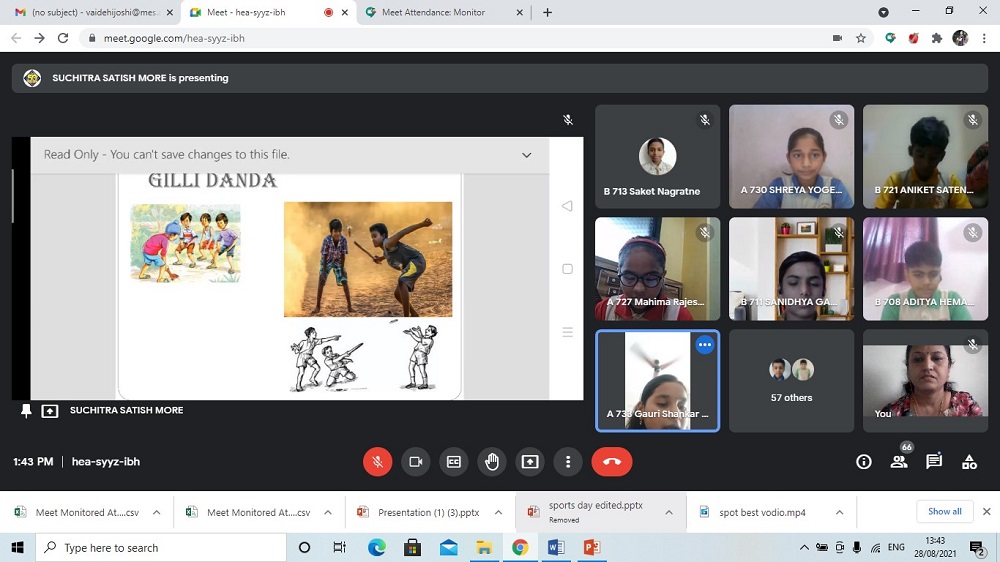
Task: Click the Windows taskbar search box
Action: click(160, 548)
